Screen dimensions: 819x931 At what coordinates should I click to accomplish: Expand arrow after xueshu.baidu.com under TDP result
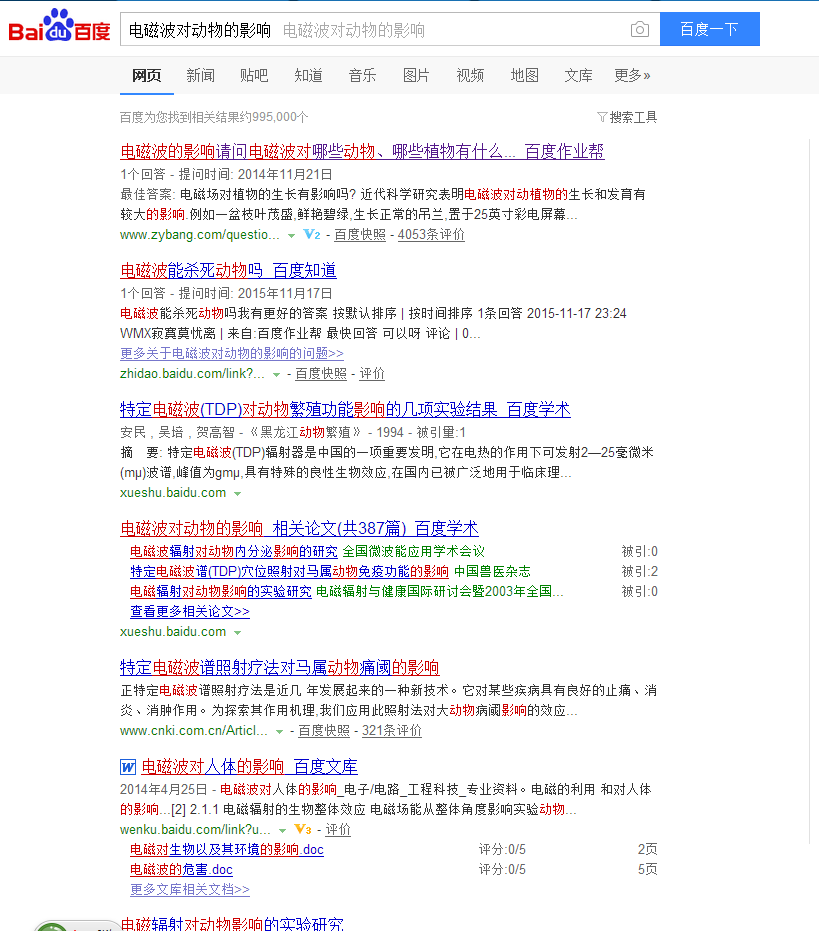(x=238, y=493)
